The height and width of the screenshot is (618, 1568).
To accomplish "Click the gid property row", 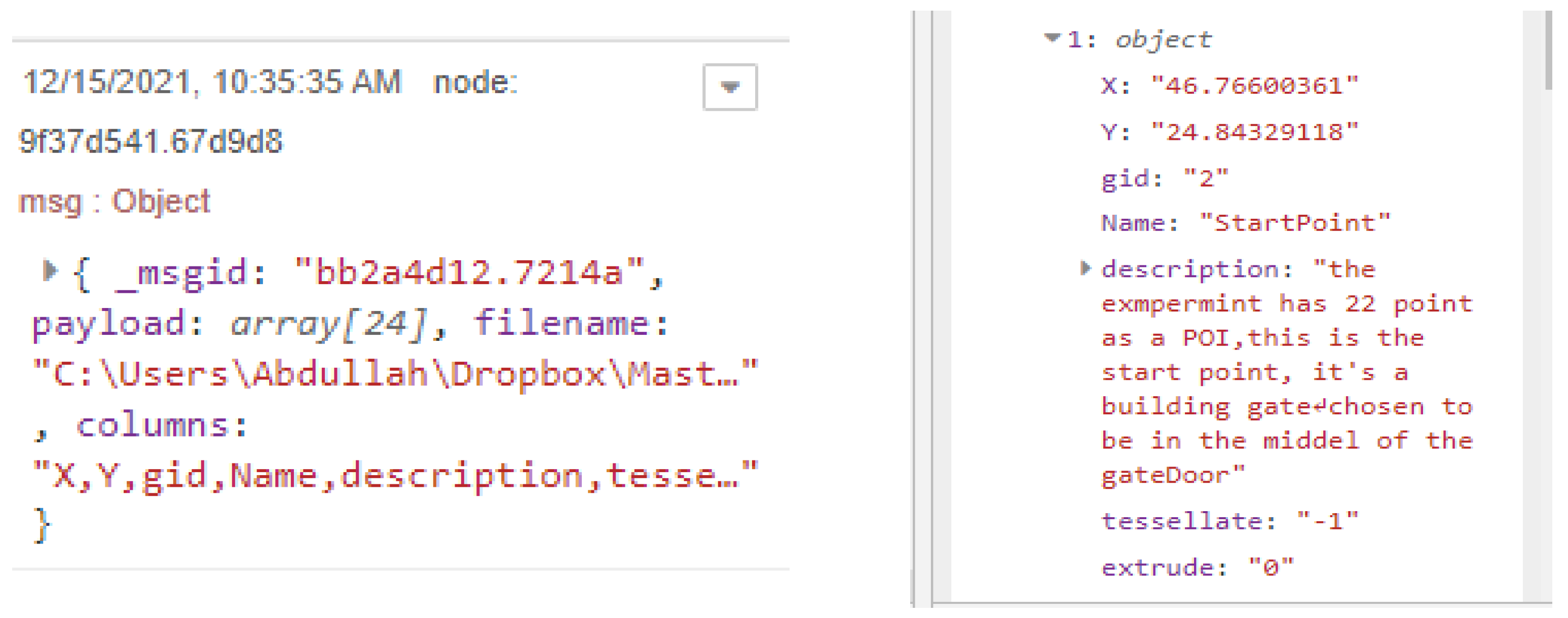I will click(x=1165, y=179).
